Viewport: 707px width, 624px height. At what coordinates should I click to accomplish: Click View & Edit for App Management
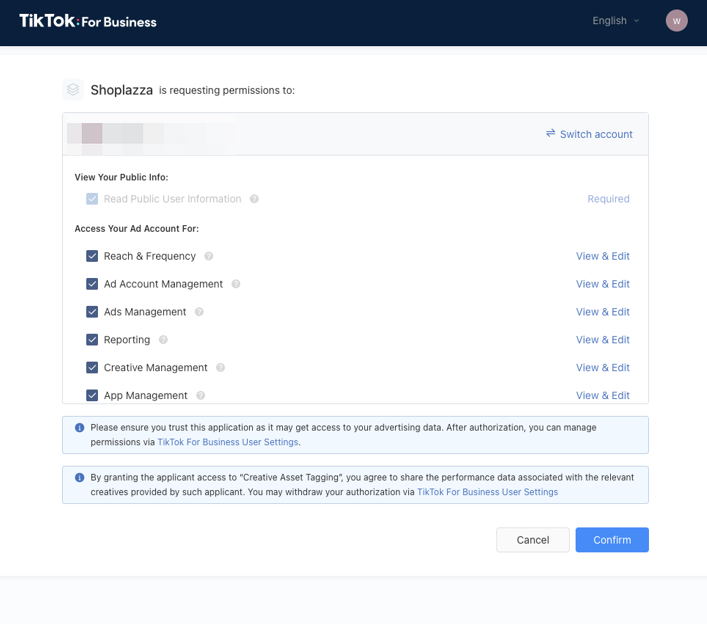pyautogui.click(x=602, y=395)
